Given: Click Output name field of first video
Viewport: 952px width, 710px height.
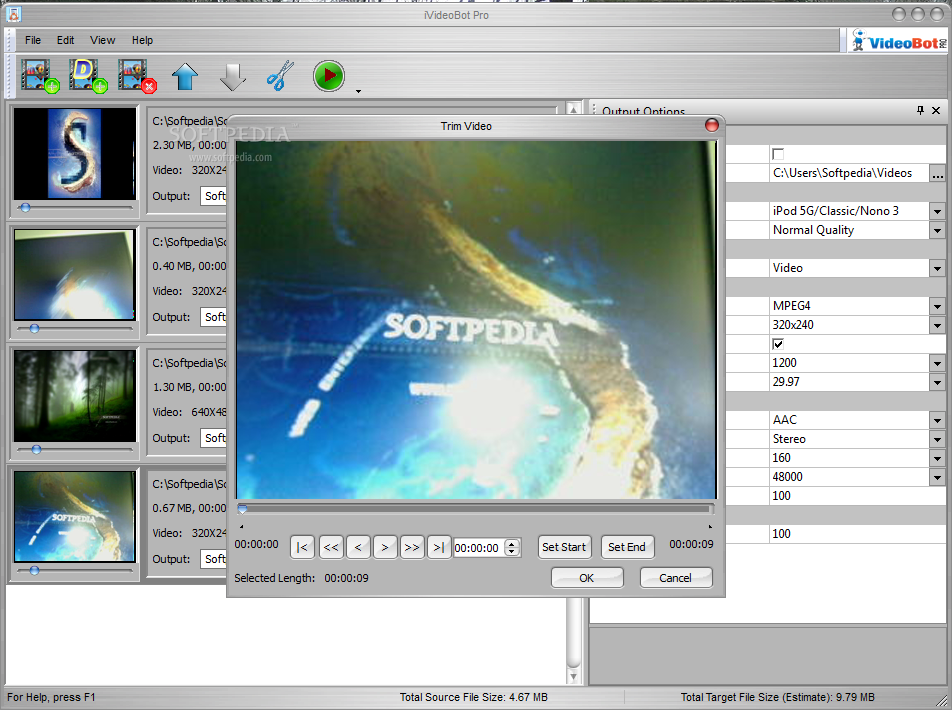Looking at the screenshot, I should [x=214, y=196].
